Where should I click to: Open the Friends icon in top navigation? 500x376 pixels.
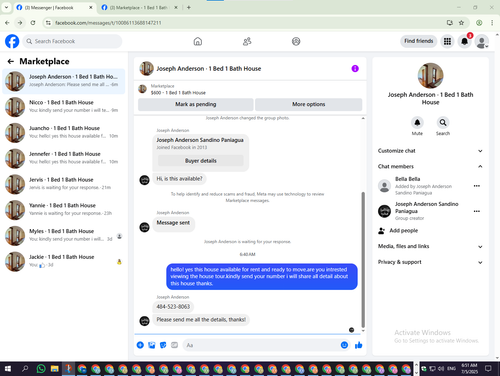click(247, 41)
